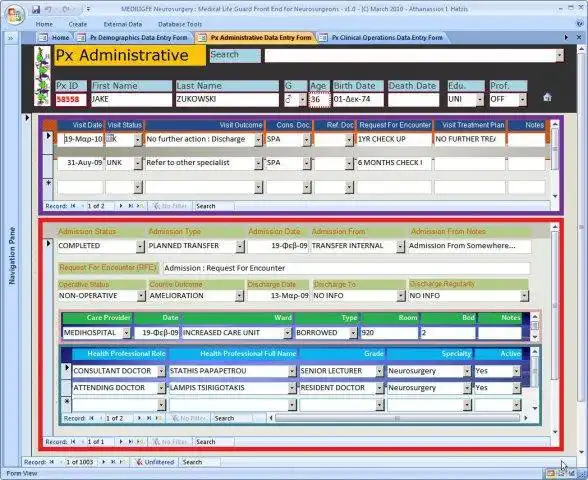The width and height of the screenshot is (588, 480).
Task: Click the First Name field JAKE
Action: pos(131,99)
